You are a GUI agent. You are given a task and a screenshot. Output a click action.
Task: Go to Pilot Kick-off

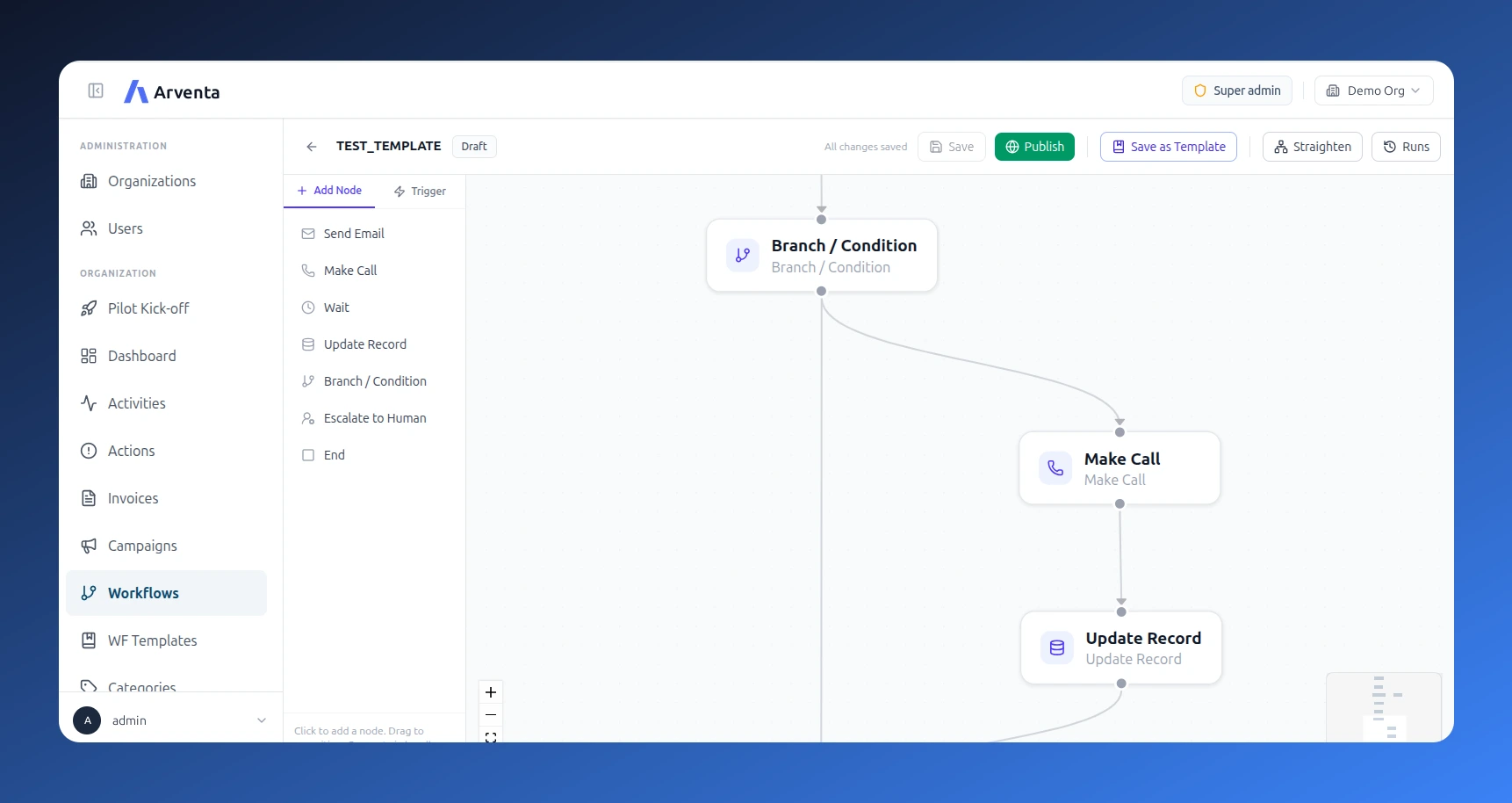pos(166,308)
